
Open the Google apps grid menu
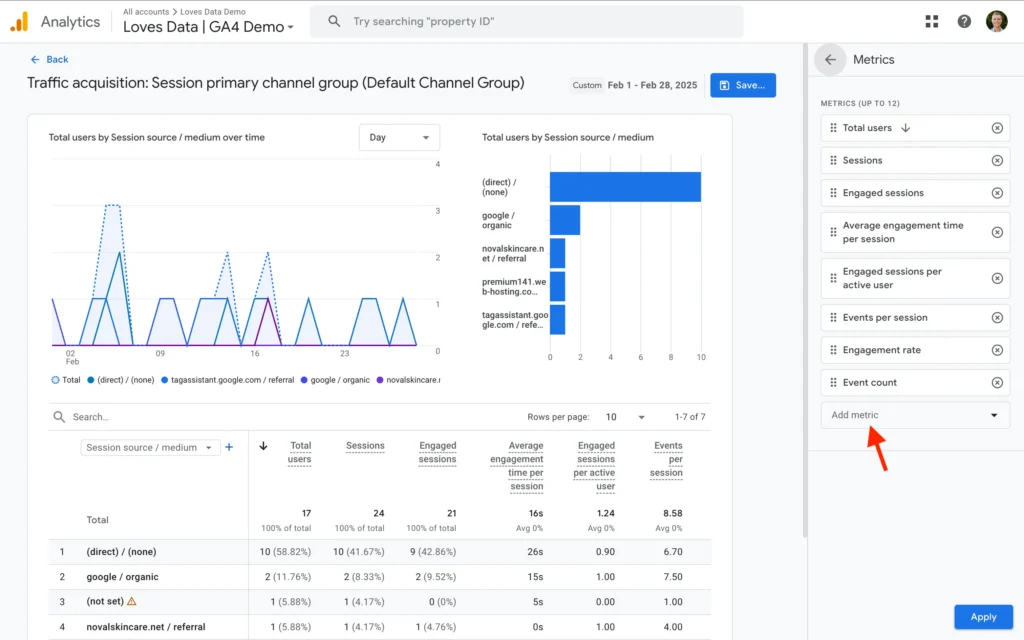tap(931, 21)
